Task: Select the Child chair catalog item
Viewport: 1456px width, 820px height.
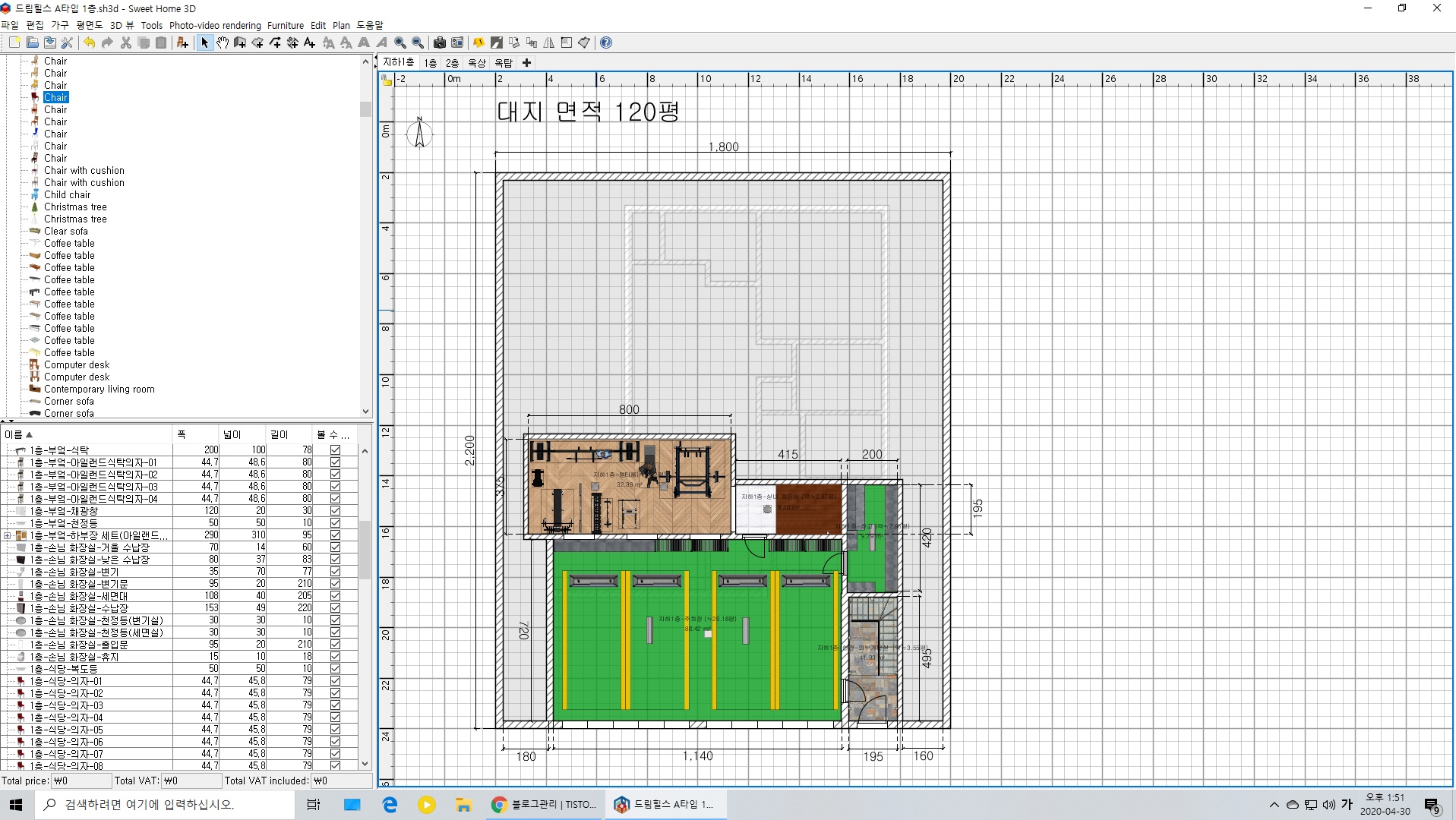Action: (x=67, y=194)
